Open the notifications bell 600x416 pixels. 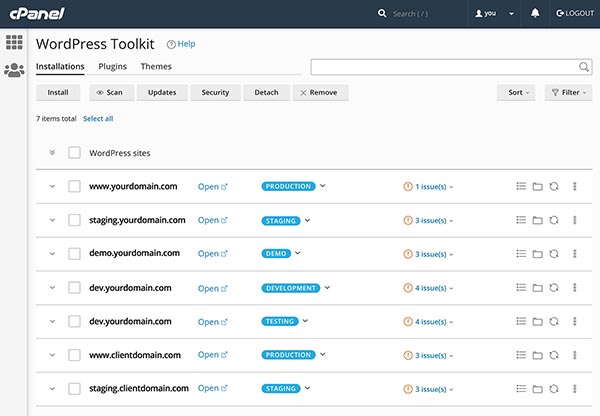[x=535, y=13]
